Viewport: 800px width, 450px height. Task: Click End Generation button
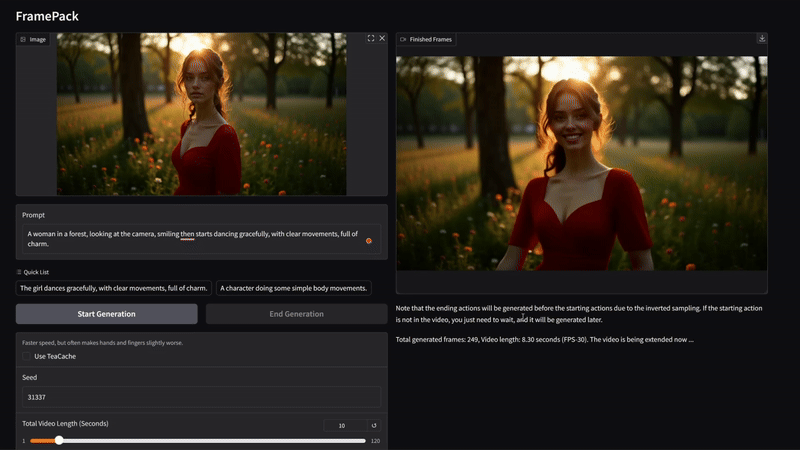click(x=296, y=314)
